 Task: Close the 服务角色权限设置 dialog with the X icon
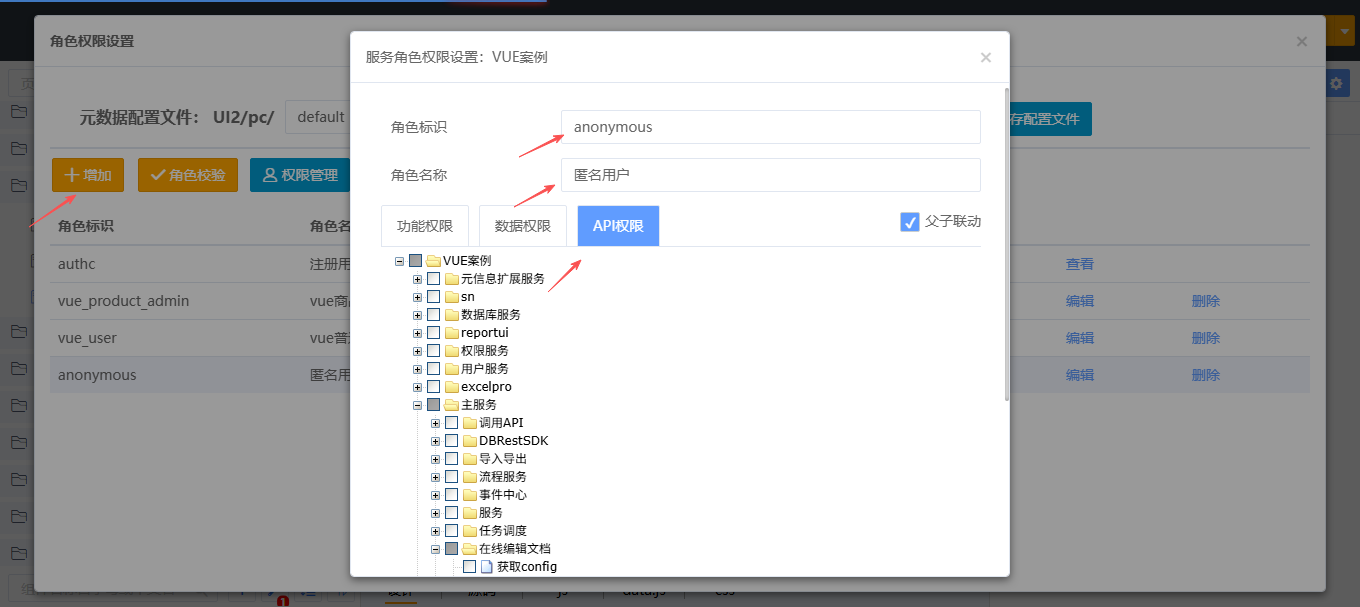(x=986, y=58)
